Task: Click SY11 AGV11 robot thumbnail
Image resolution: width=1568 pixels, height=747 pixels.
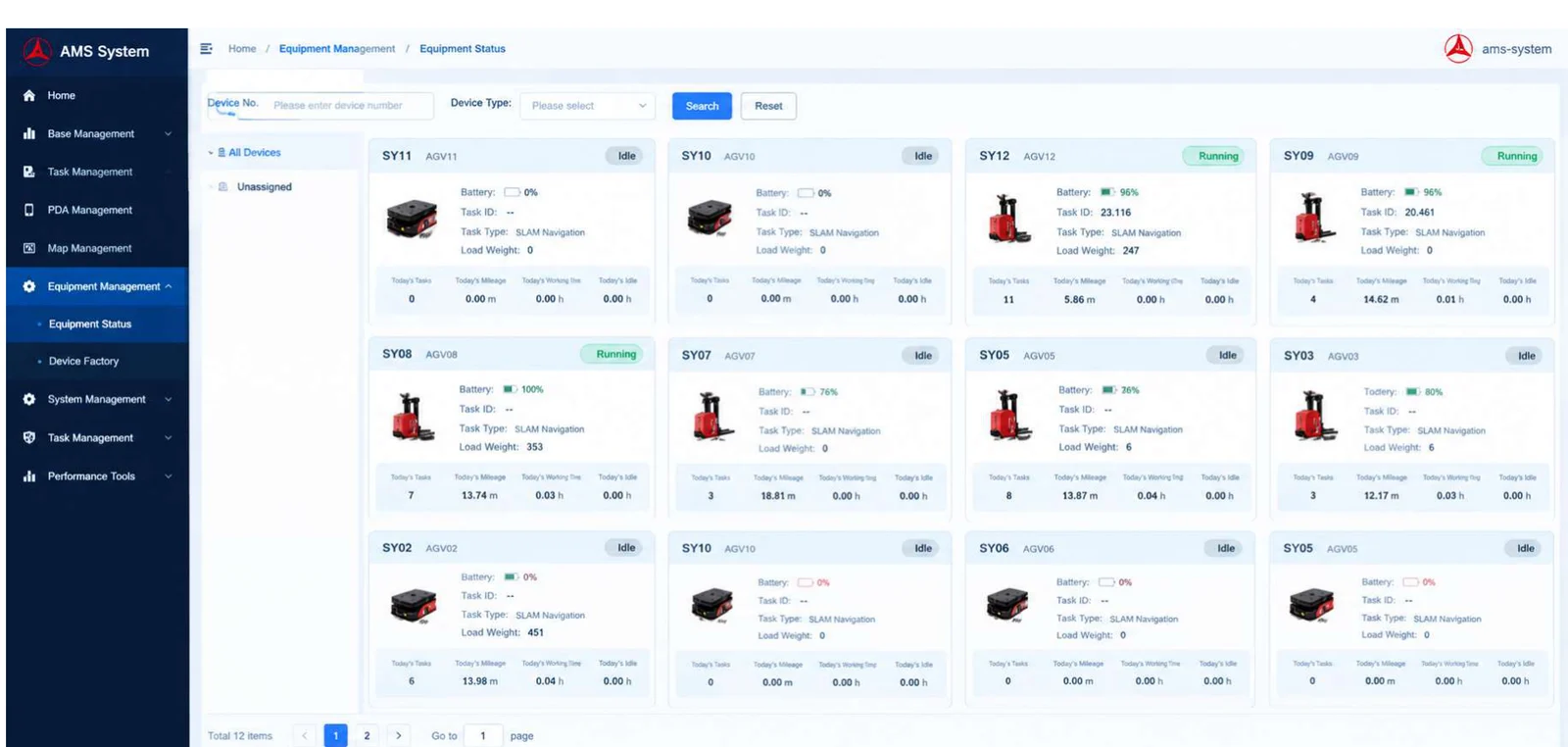Action: (412, 220)
